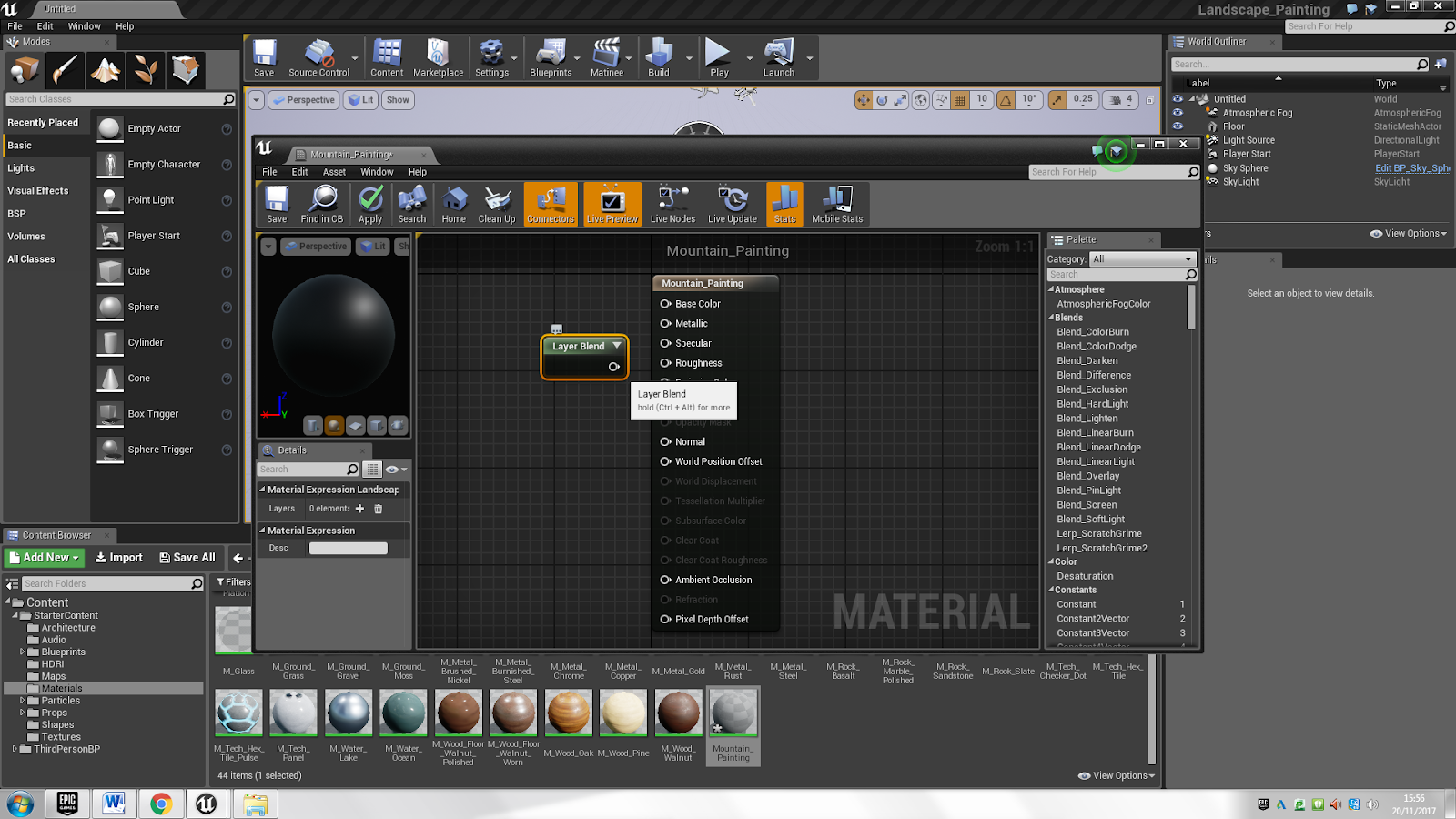Image resolution: width=1456 pixels, height=819 pixels.
Task: Open the material editor Window menu
Action: (x=377, y=172)
